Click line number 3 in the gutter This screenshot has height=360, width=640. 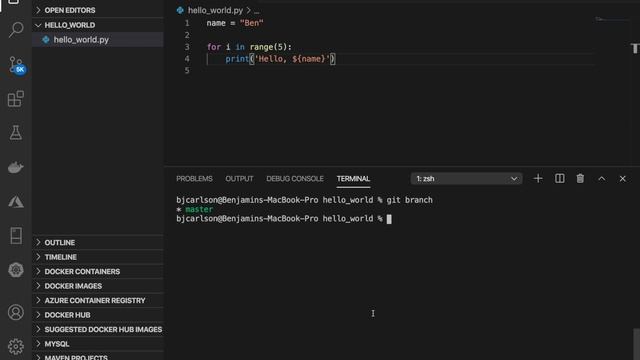click(187, 47)
